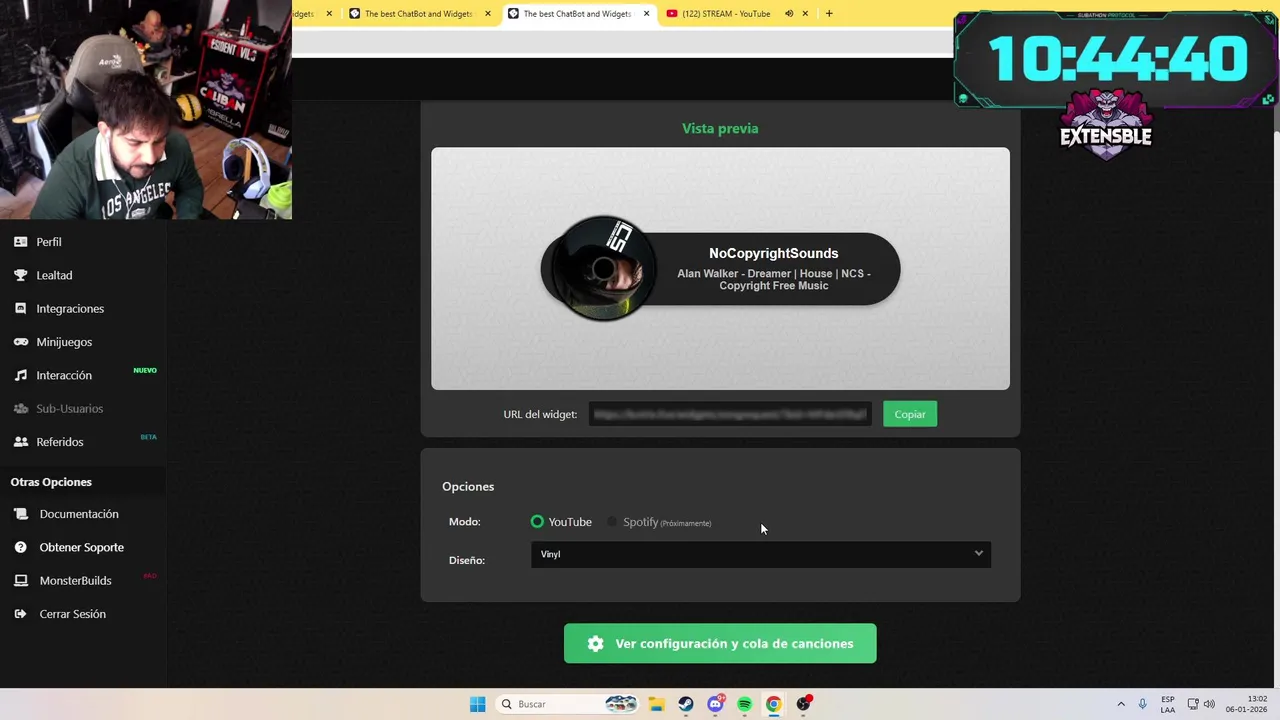Click the volume speaker tray icon
The image size is (1280, 720).
[x=1209, y=704]
